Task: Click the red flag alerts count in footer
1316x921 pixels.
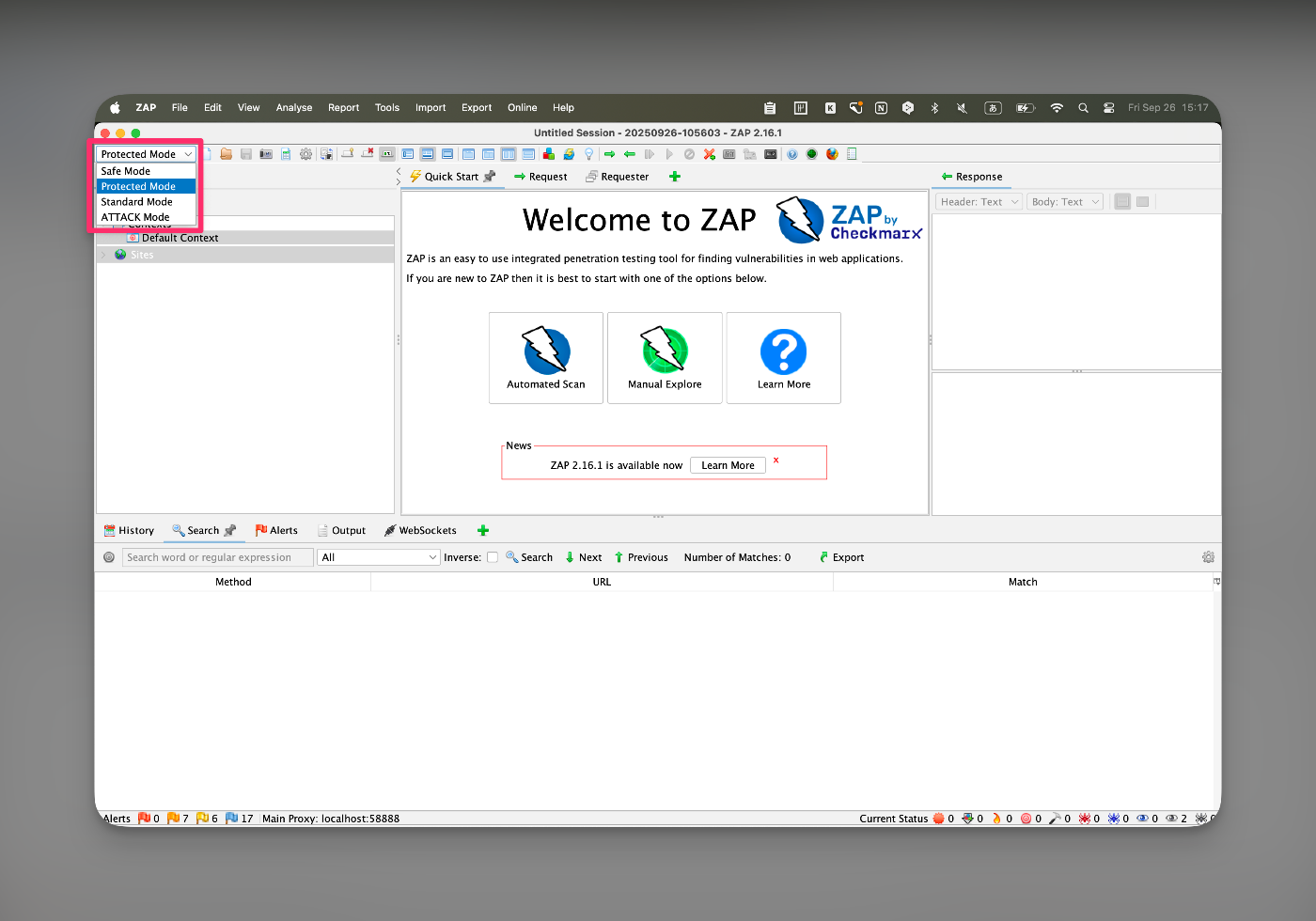Action: [x=149, y=819]
